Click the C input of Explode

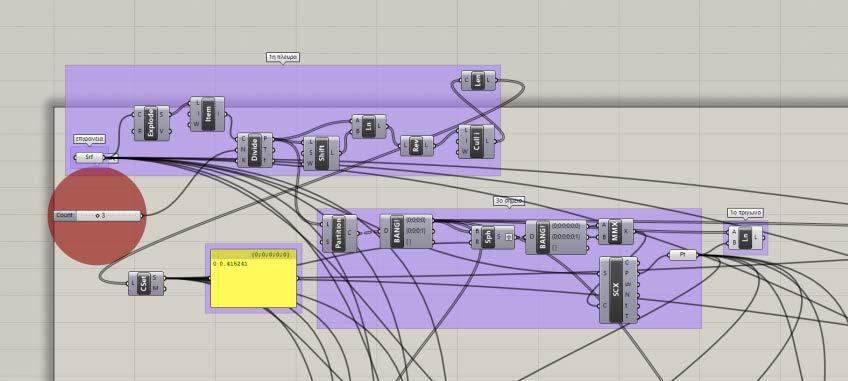point(140,115)
